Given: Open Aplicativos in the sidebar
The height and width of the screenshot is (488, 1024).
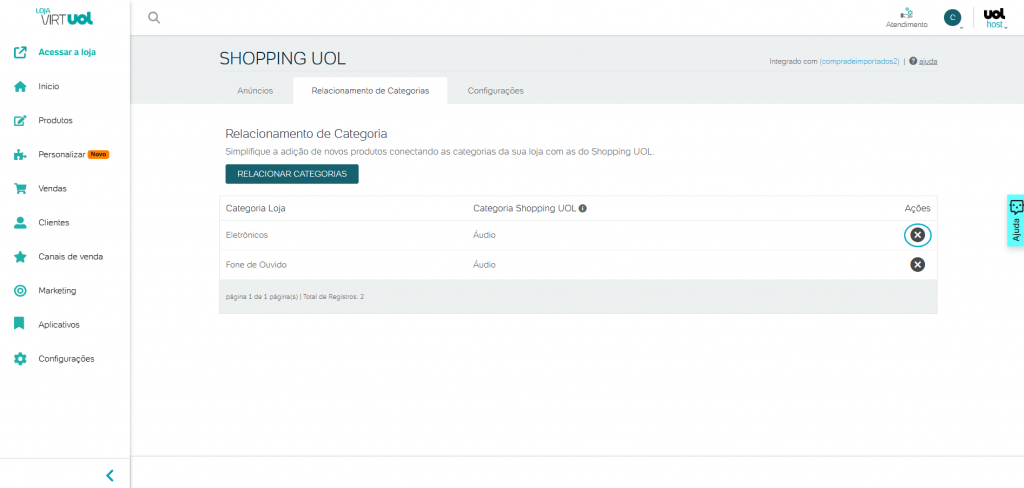Looking at the screenshot, I should [59, 325].
